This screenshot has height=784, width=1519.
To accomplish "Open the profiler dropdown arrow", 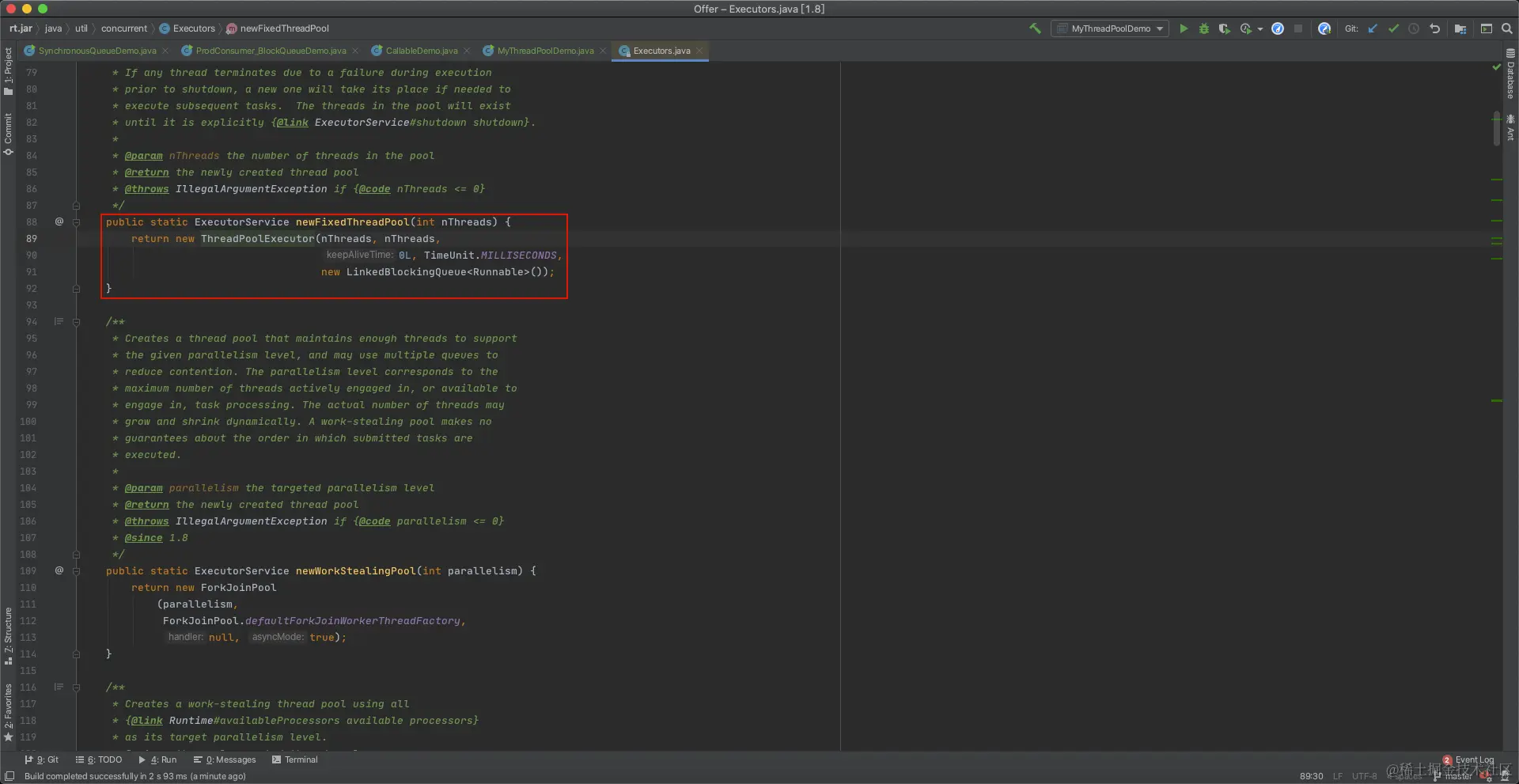I will click(x=1260, y=29).
